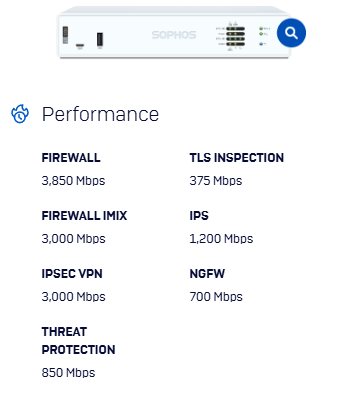This screenshot has width=363, height=414.
Task: Select the IPSEC VPN label
Action: (x=72, y=274)
